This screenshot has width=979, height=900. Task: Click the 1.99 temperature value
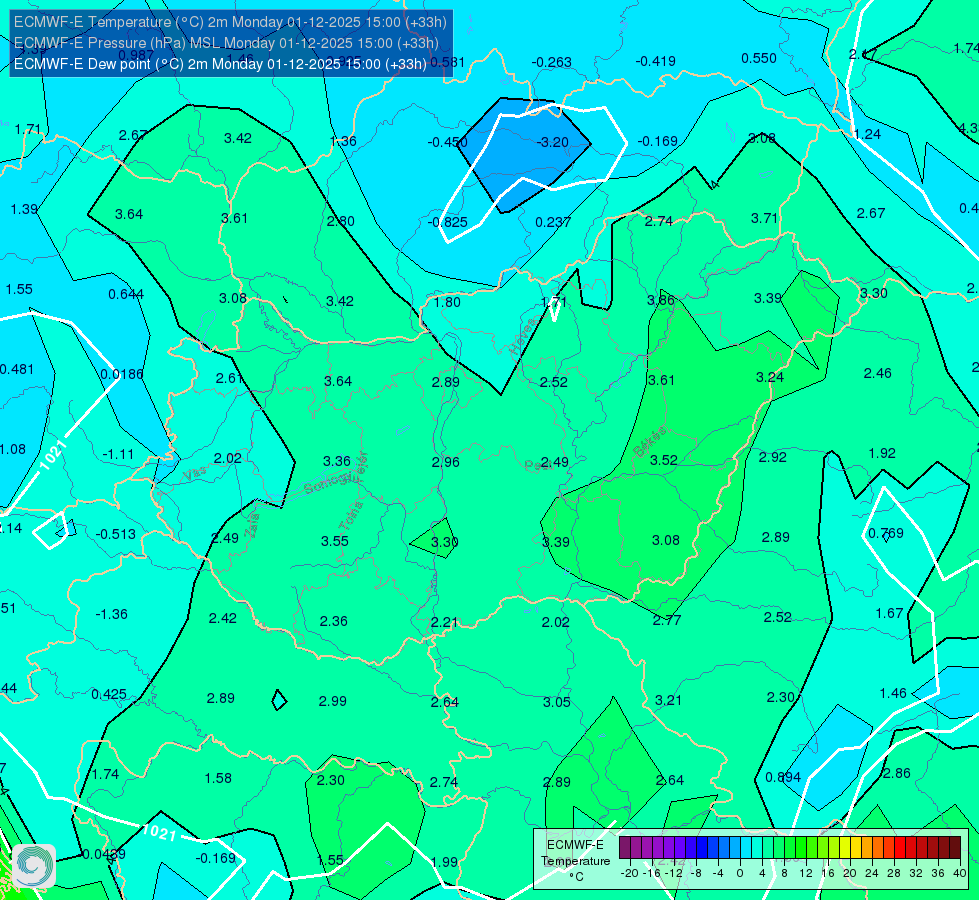click(445, 862)
